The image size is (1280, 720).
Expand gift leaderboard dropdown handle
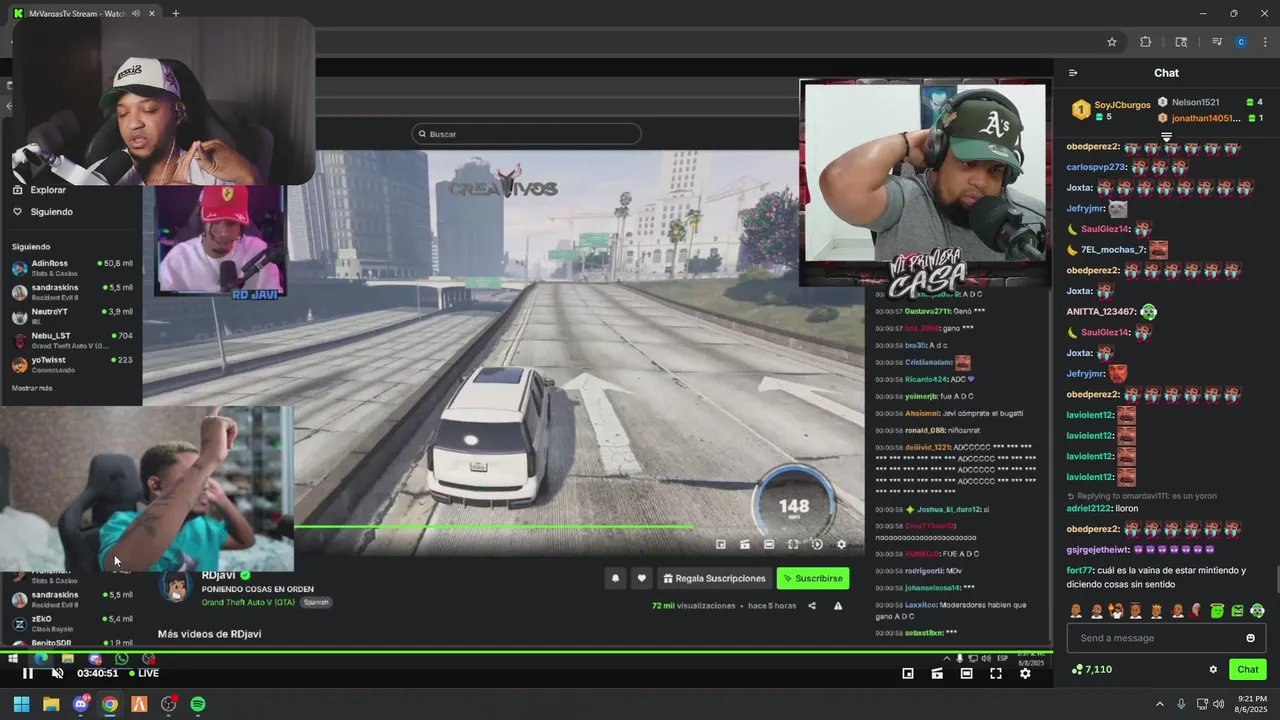pyautogui.click(x=1166, y=137)
